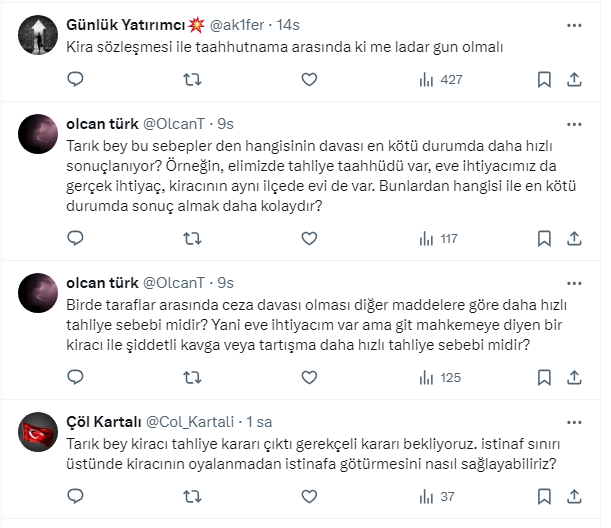Screen dimensions: 611x528
Task: Bookmark olcan türk's tweet with 125 views
Action: coord(545,377)
